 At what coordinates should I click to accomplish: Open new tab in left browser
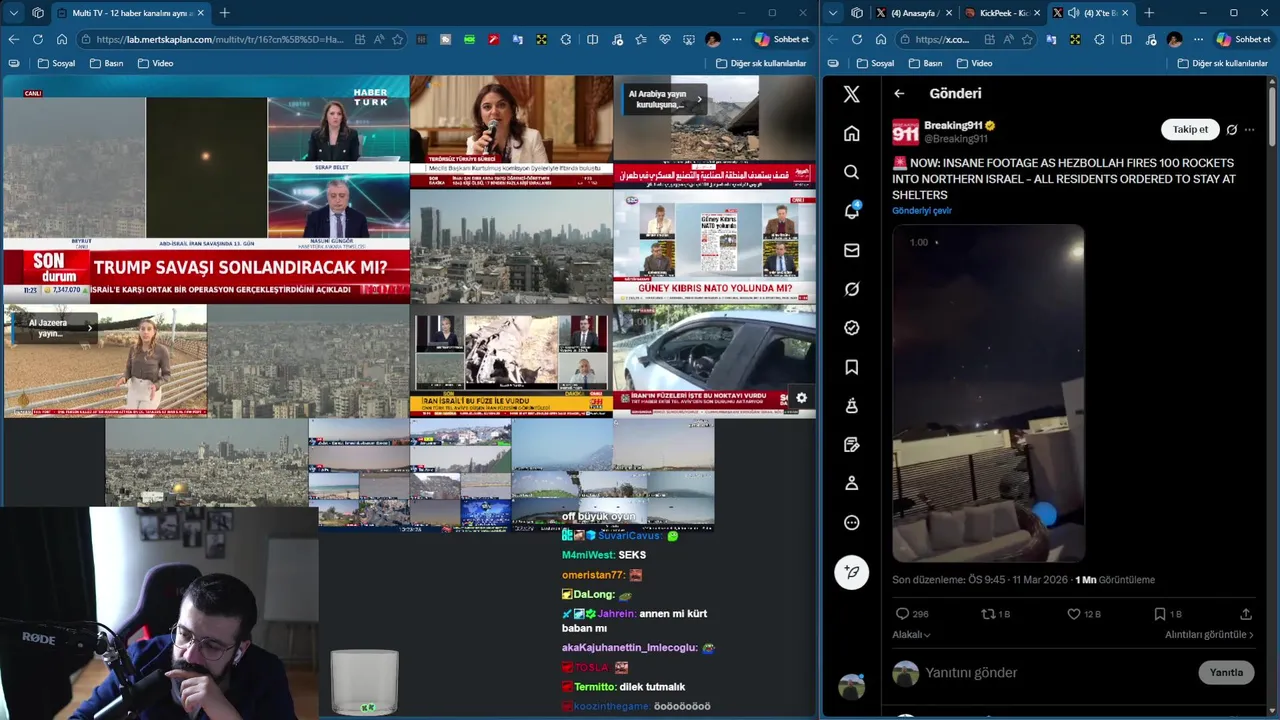click(224, 13)
